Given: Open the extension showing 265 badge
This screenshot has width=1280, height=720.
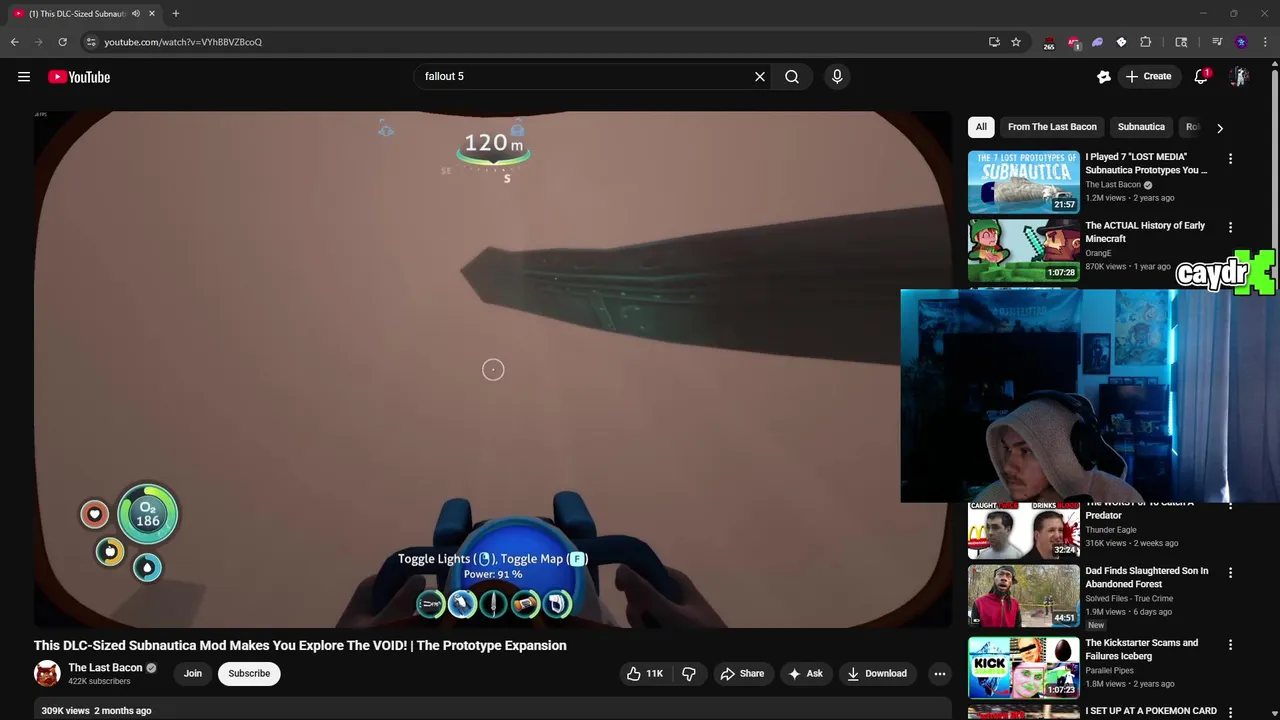Looking at the screenshot, I should [x=1048, y=42].
